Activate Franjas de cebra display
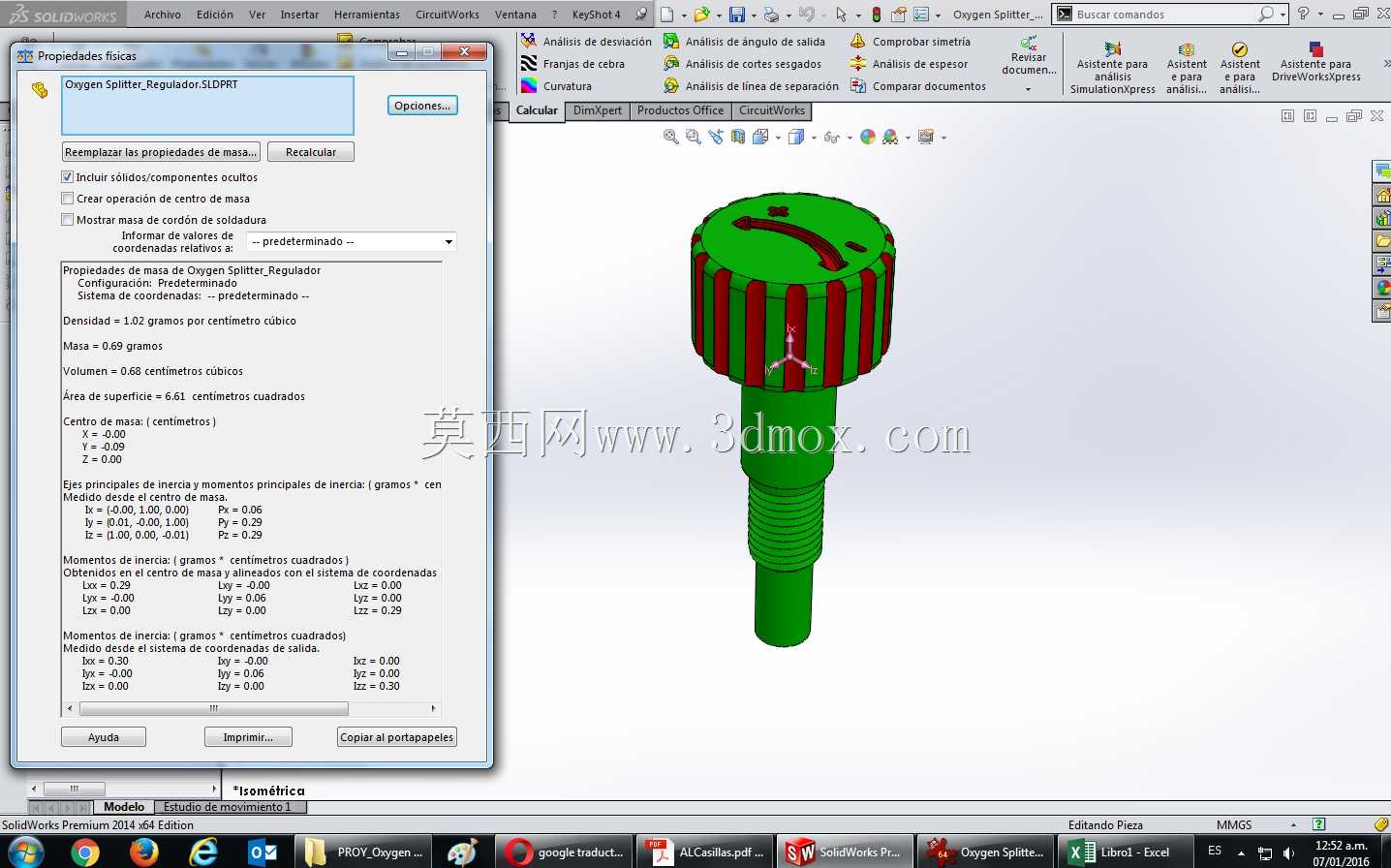Screen dimensions: 1391x868 pos(572,64)
